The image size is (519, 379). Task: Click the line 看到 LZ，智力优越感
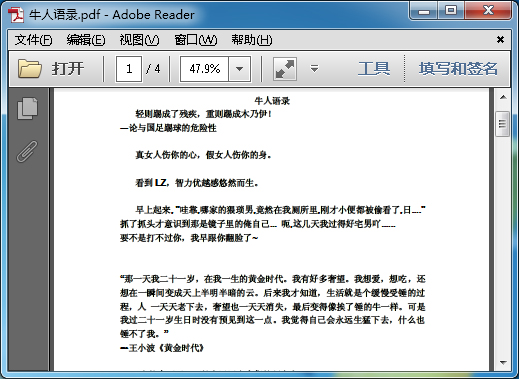coord(197,183)
